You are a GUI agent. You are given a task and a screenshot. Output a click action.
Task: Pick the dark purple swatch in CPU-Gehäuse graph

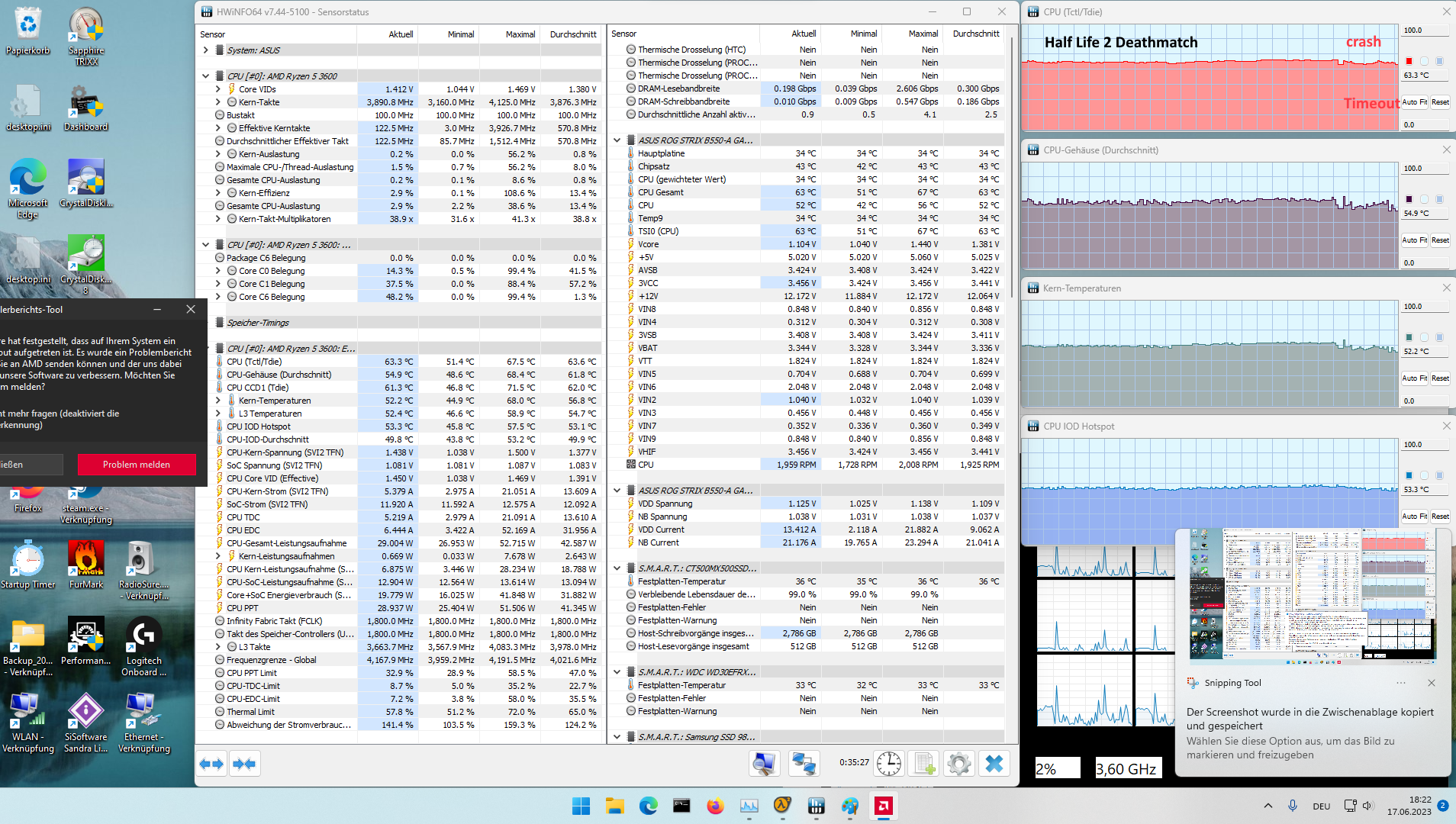(x=1409, y=199)
